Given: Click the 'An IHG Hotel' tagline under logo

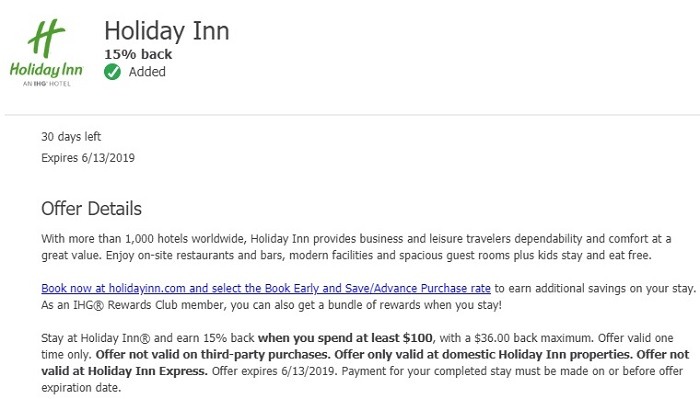Looking at the screenshot, I should pyautogui.click(x=47, y=83).
